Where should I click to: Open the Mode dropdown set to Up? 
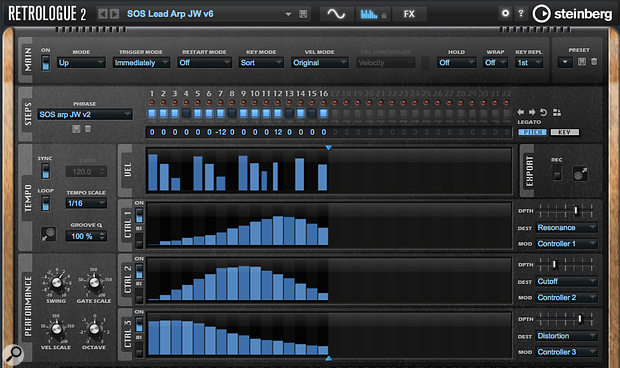(81, 63)
